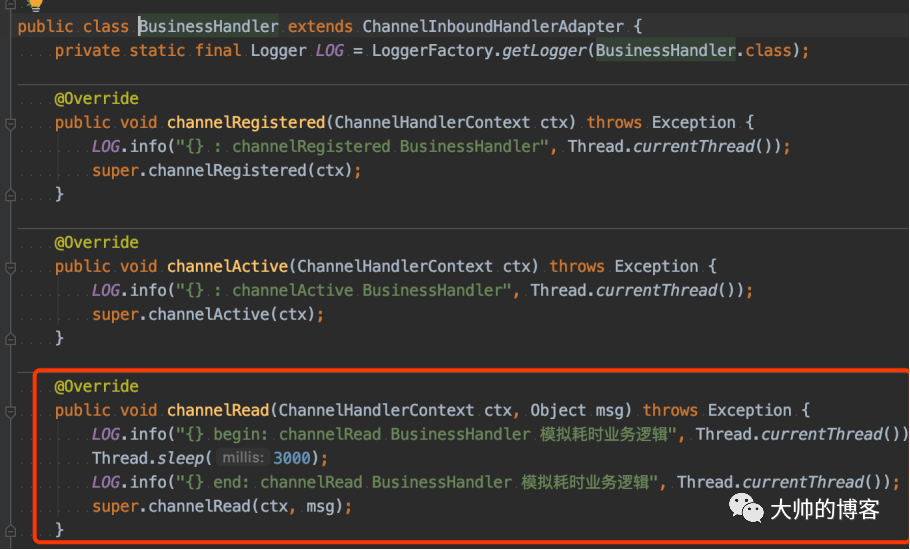Viewport: 910px width, 550px height.
Task: Click @Override above channelRead method
Action: pos(96,386)
